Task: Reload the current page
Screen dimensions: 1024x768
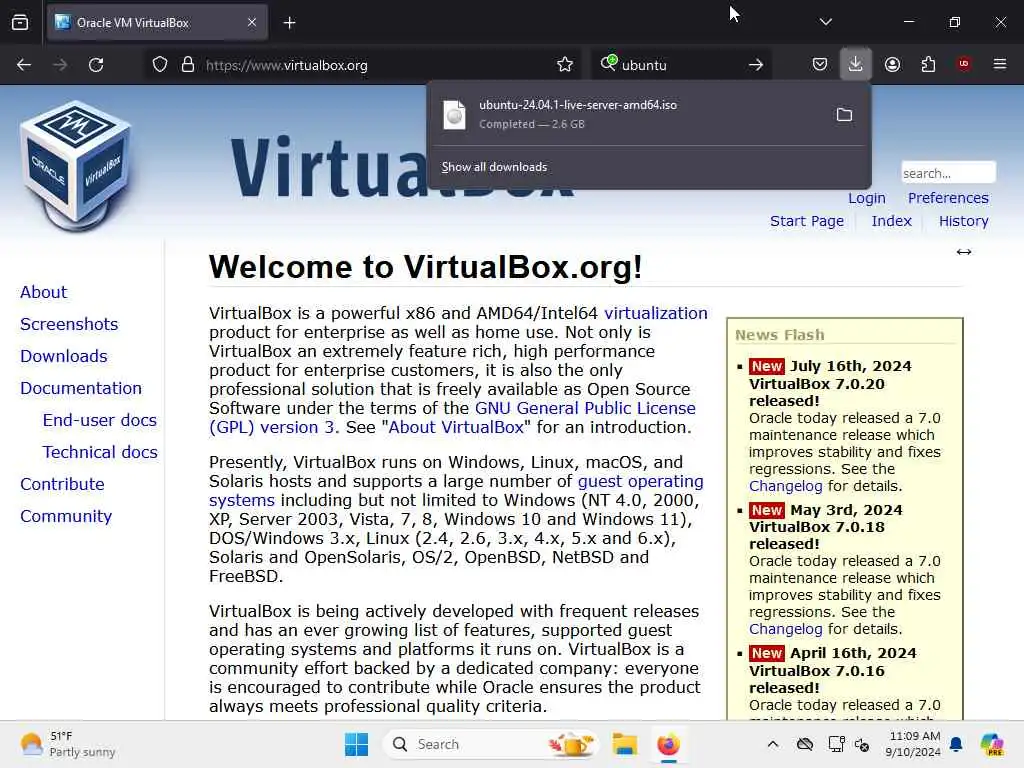Action: pyautogui.click(x=96, y=65)
